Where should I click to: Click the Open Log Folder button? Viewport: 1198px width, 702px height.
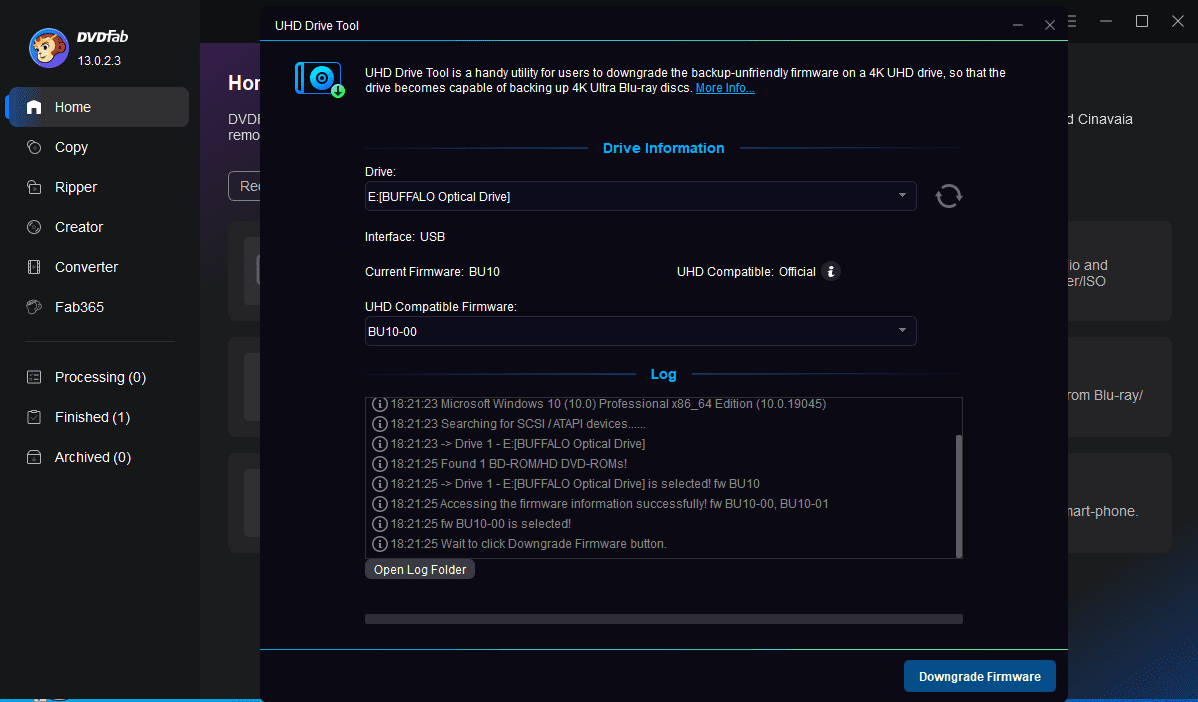[419, 569]
